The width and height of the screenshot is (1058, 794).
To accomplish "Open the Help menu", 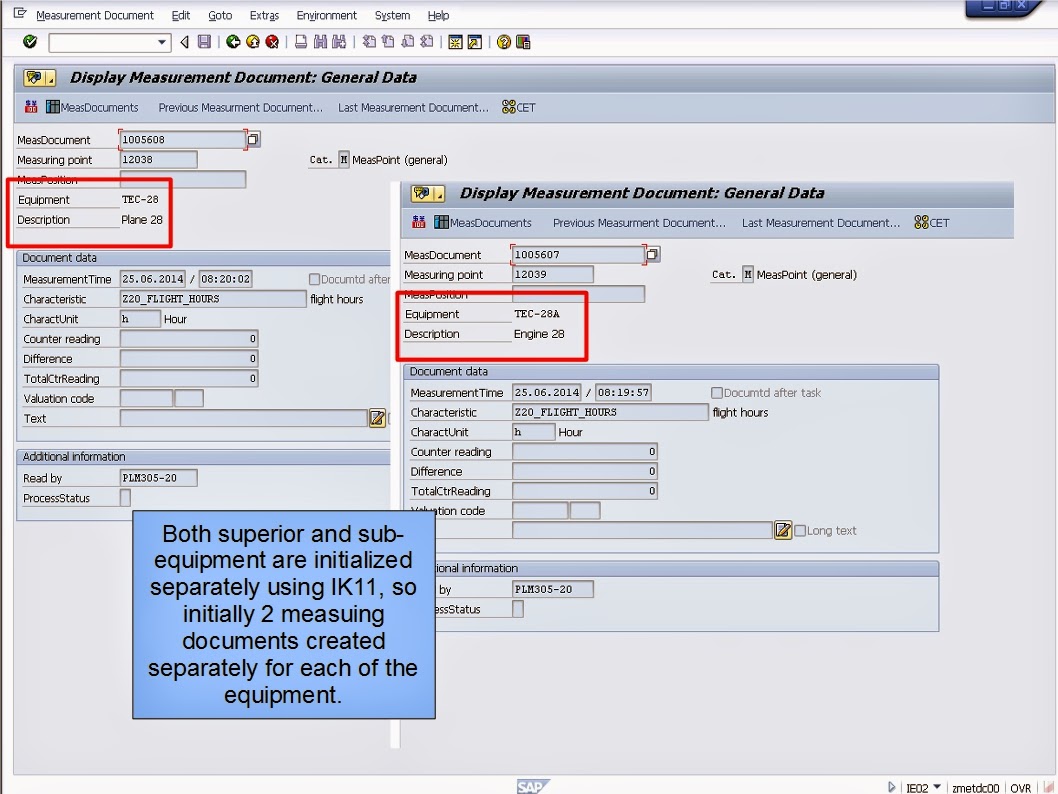I will [439, 15].
